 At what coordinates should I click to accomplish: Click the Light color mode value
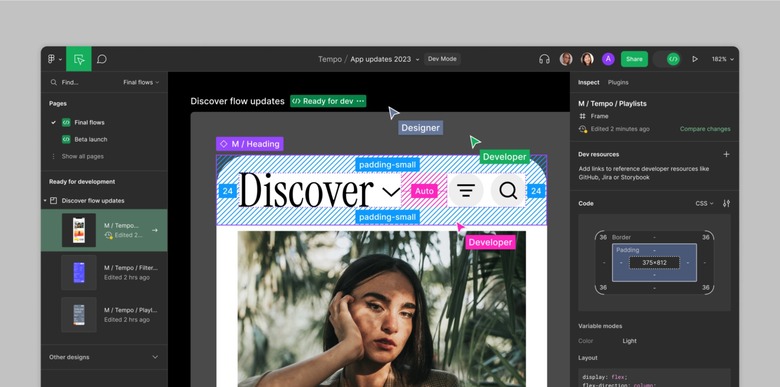pos(629,341)
